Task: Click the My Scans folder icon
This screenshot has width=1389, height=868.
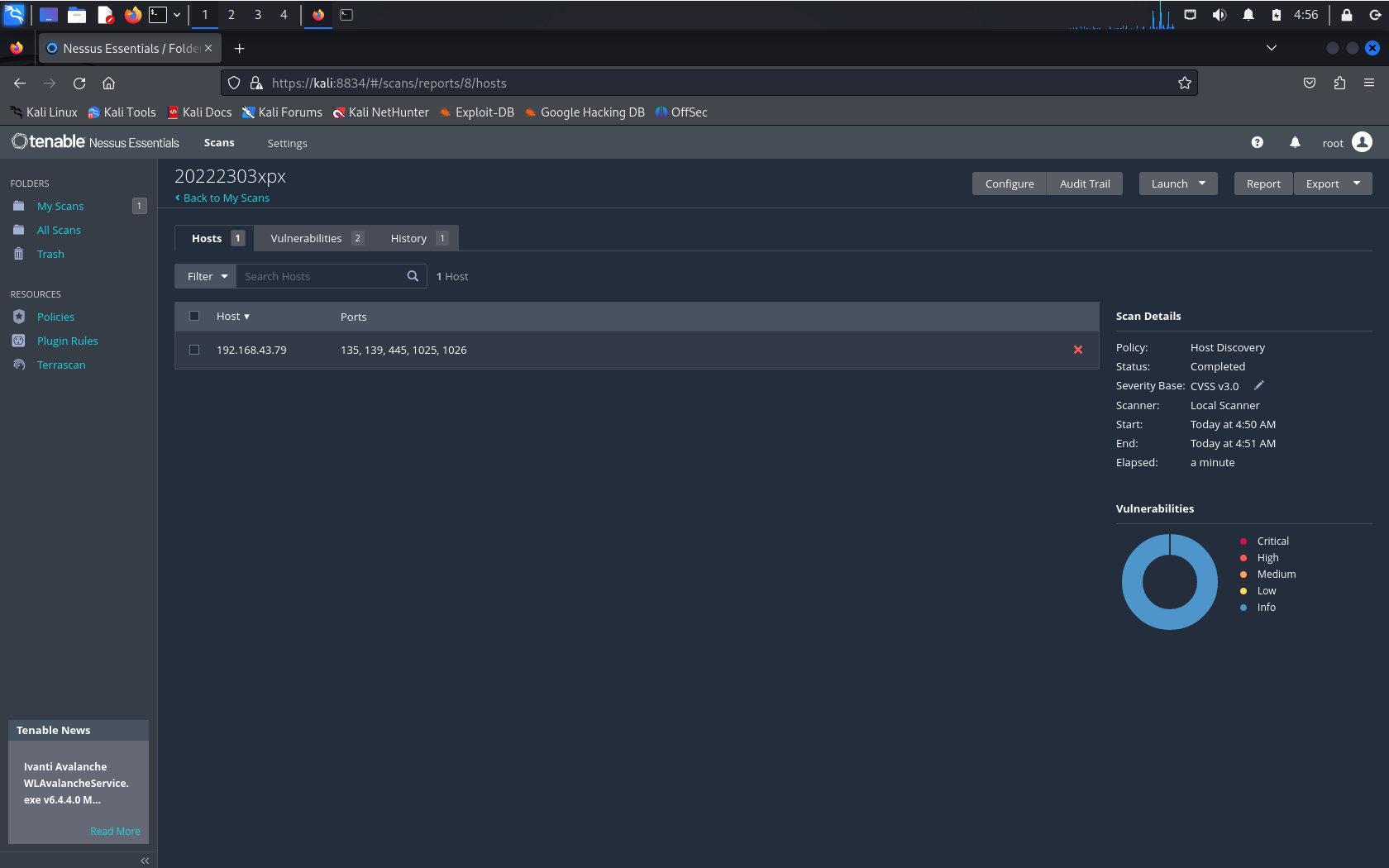Action: click(18, 206)
